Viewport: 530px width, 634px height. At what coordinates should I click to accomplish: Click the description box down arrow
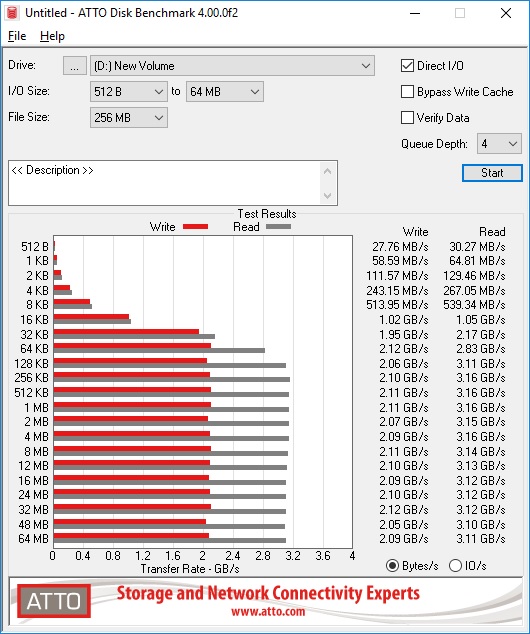(x=327, y=196)
